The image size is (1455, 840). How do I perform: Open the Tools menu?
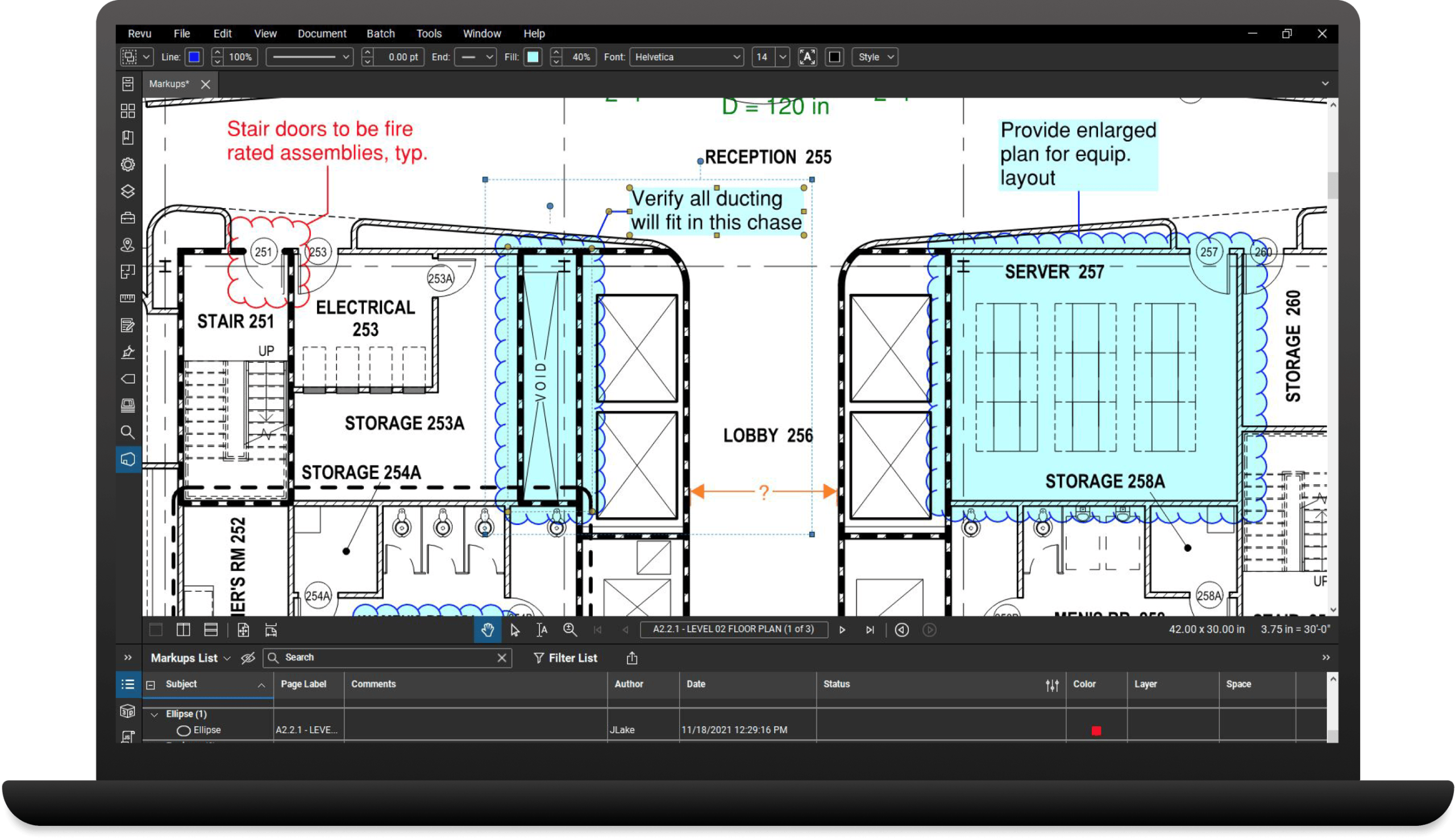pos(429,34)
